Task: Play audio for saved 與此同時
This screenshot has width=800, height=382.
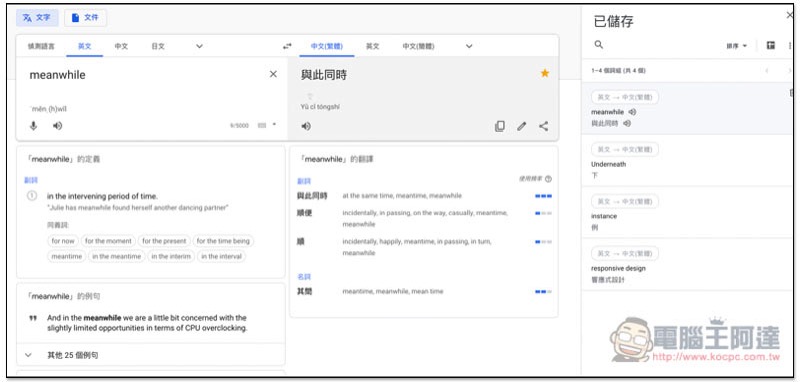Action: click(x=627, y=123)
